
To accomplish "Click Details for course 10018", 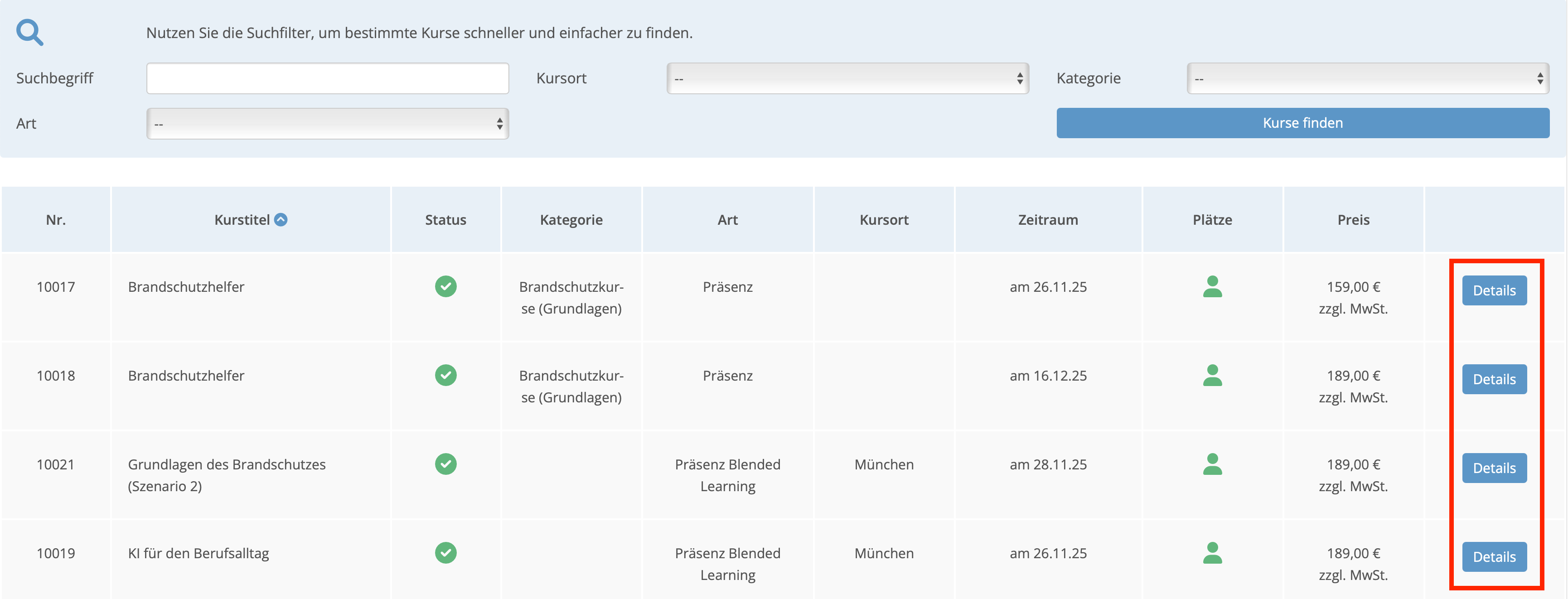I will click(x=1494, y=379).
